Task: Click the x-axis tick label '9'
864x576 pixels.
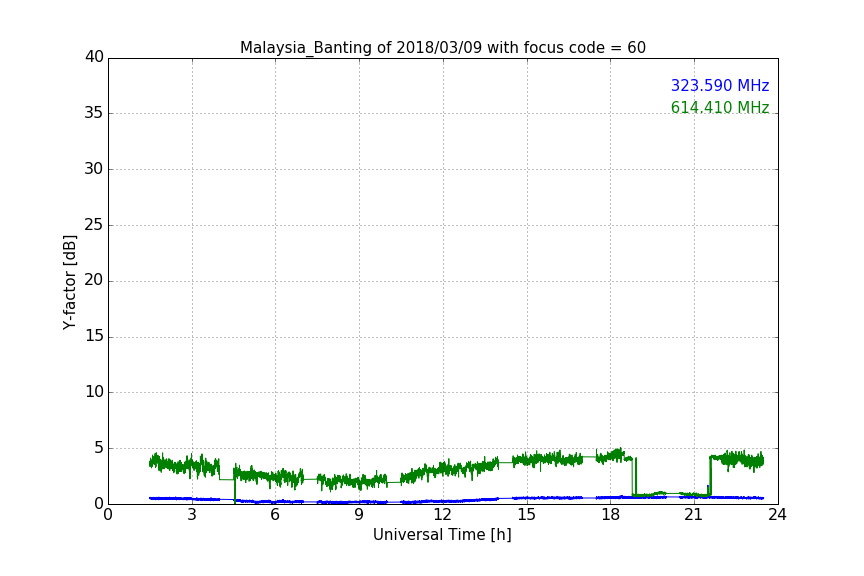Action: [359, 515]
